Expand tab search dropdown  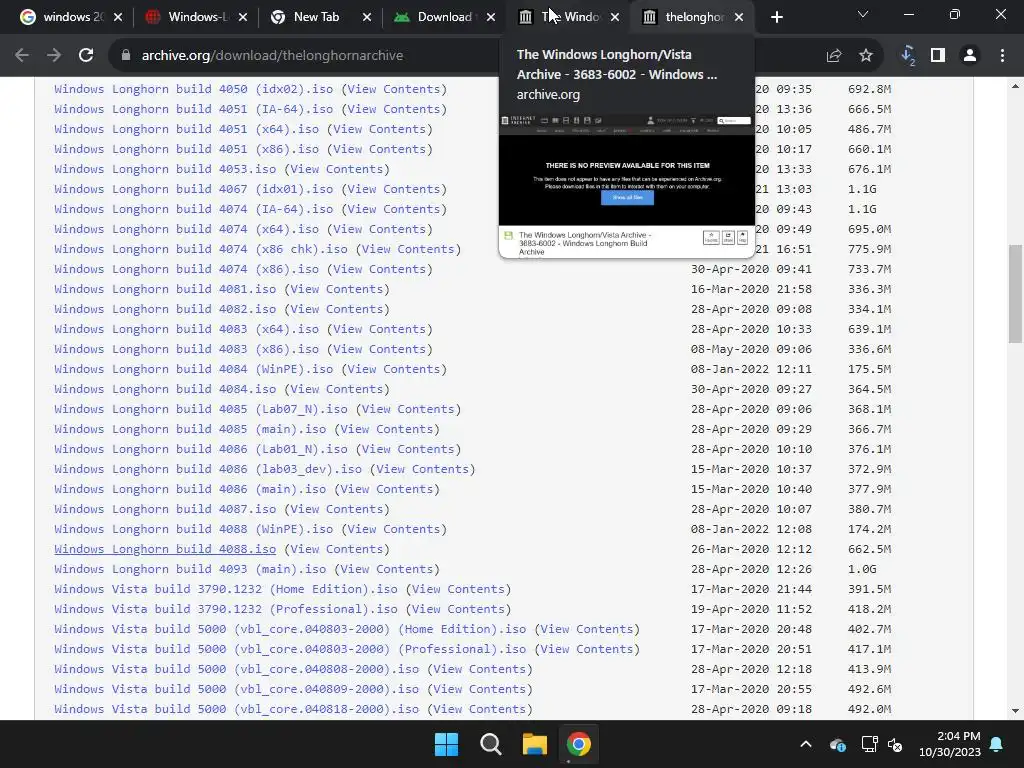(x=863, y=14)
